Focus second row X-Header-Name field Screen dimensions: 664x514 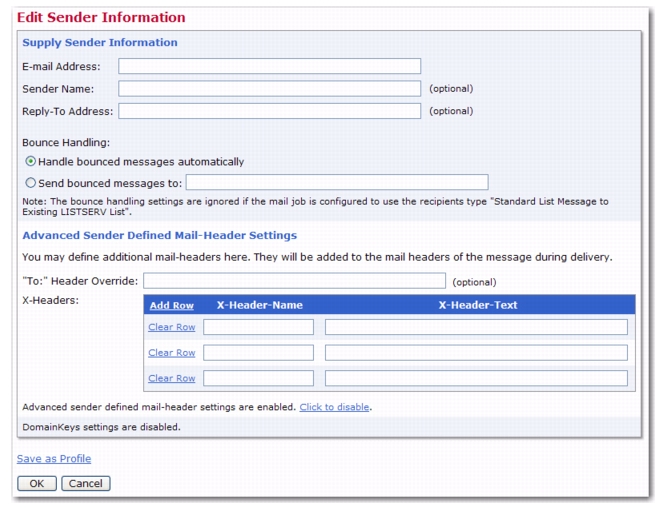[x=258, y=353]
